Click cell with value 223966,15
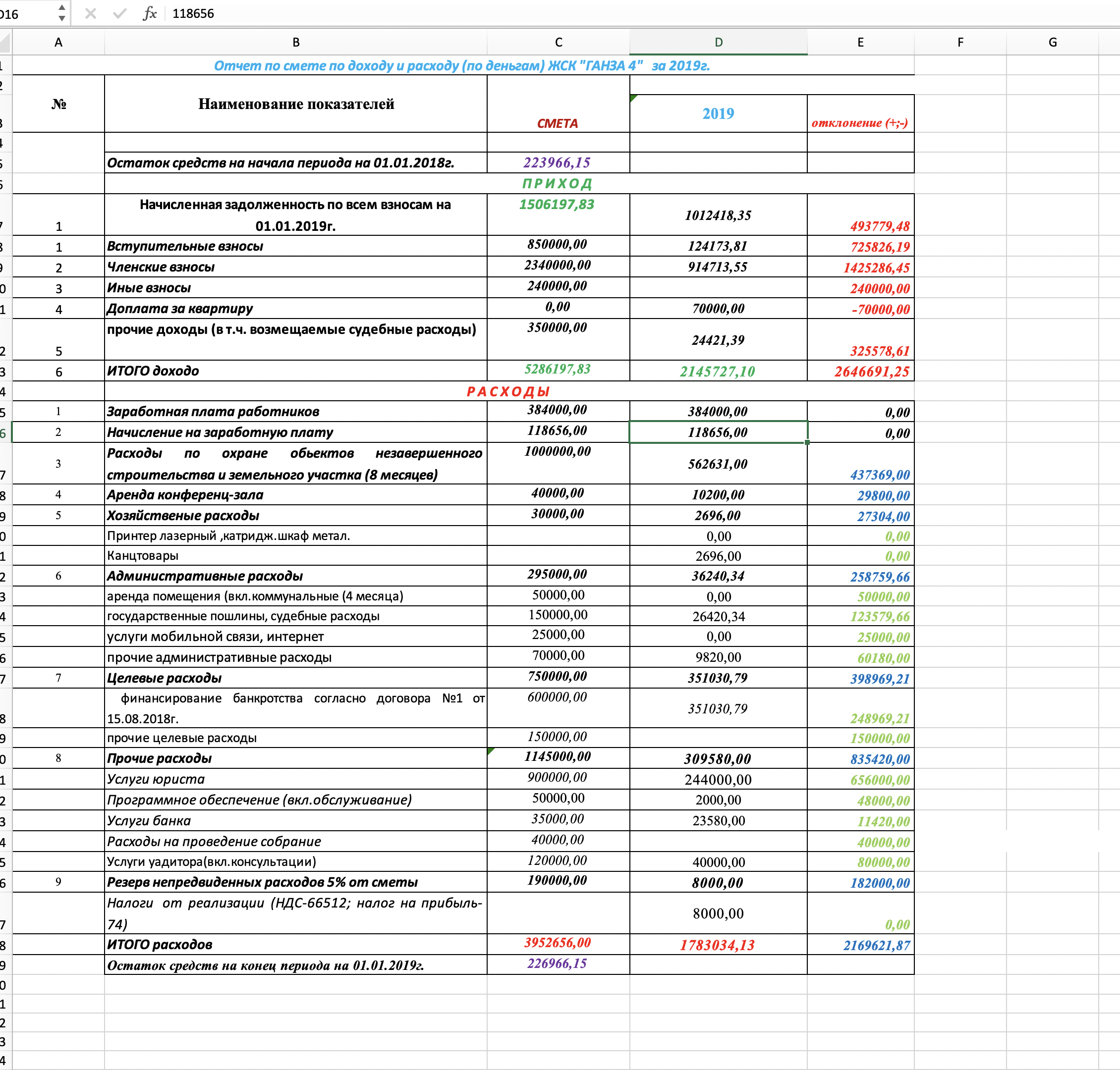 559,162
